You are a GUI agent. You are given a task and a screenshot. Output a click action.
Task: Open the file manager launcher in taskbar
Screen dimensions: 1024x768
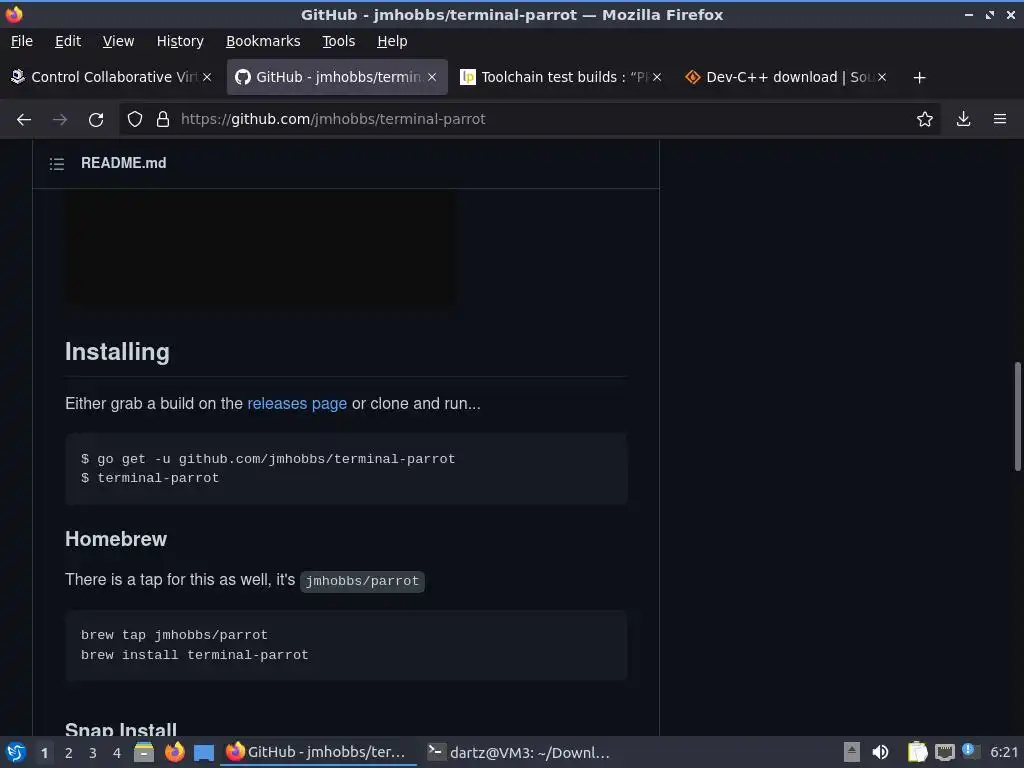[144, 752]
